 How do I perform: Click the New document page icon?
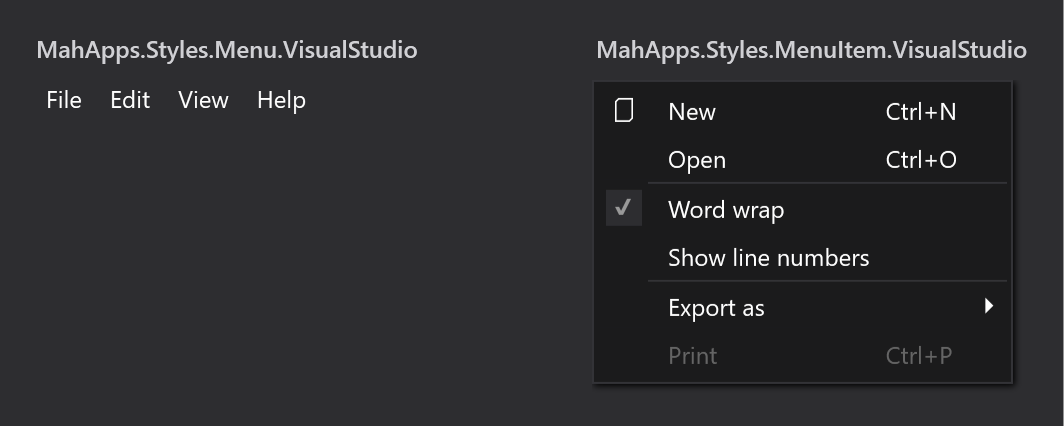[x=624, y=111]
